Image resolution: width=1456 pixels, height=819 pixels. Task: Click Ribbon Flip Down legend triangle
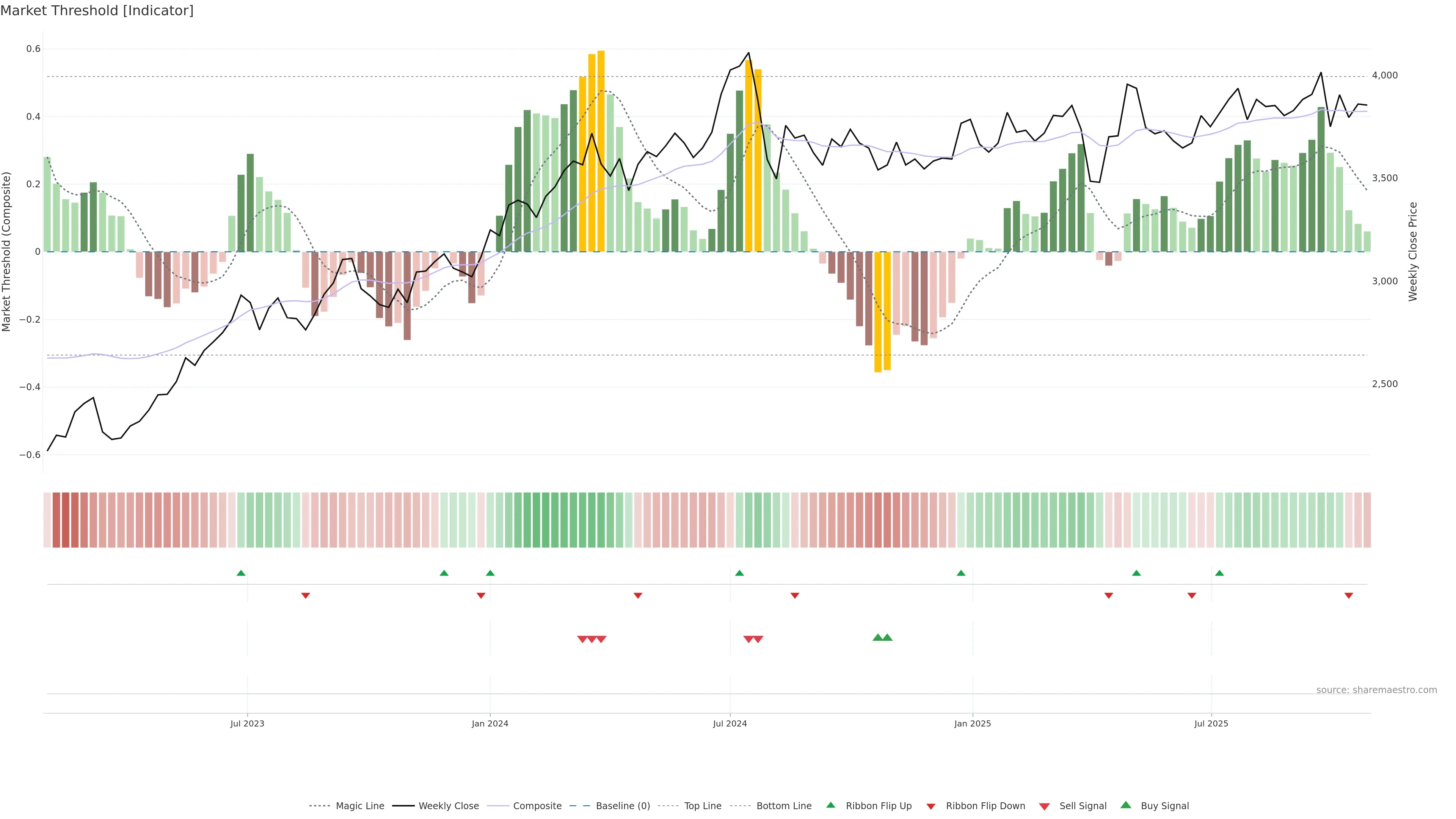931,806
